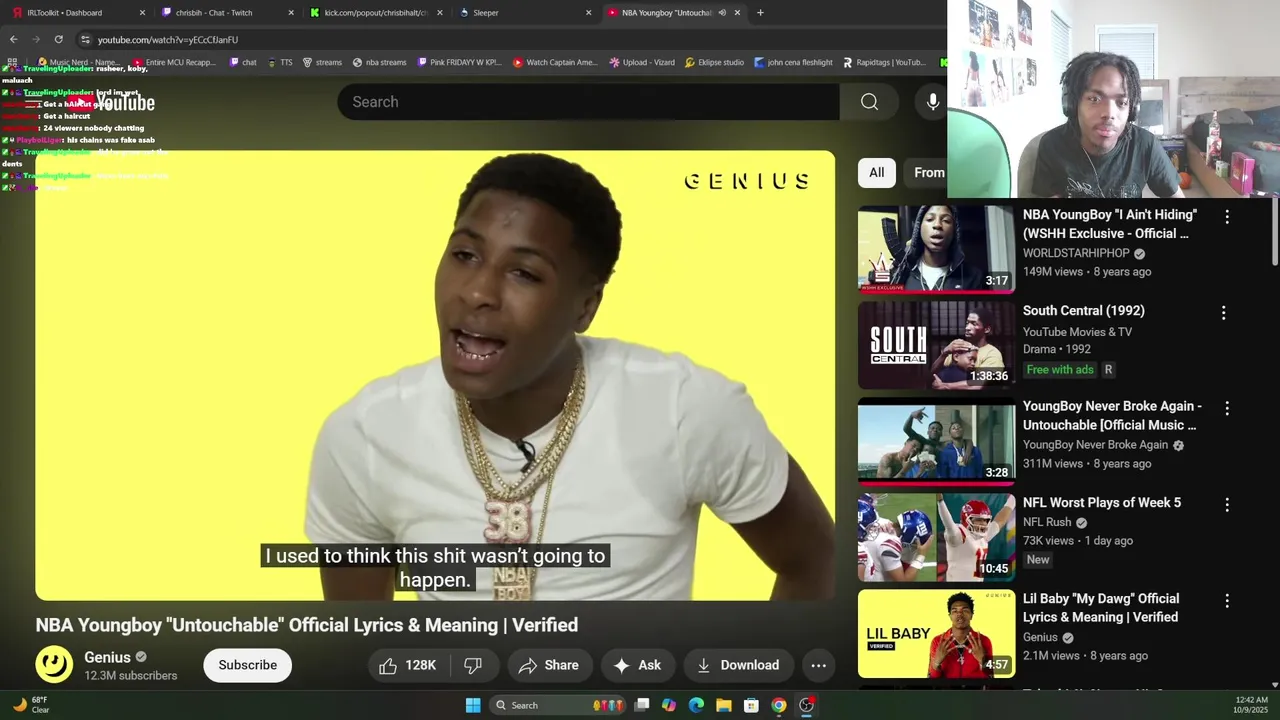1280x720 pixels.
Task: Subscribe to Genius channel
Action: pyautogui.click(x=248, y=665)
